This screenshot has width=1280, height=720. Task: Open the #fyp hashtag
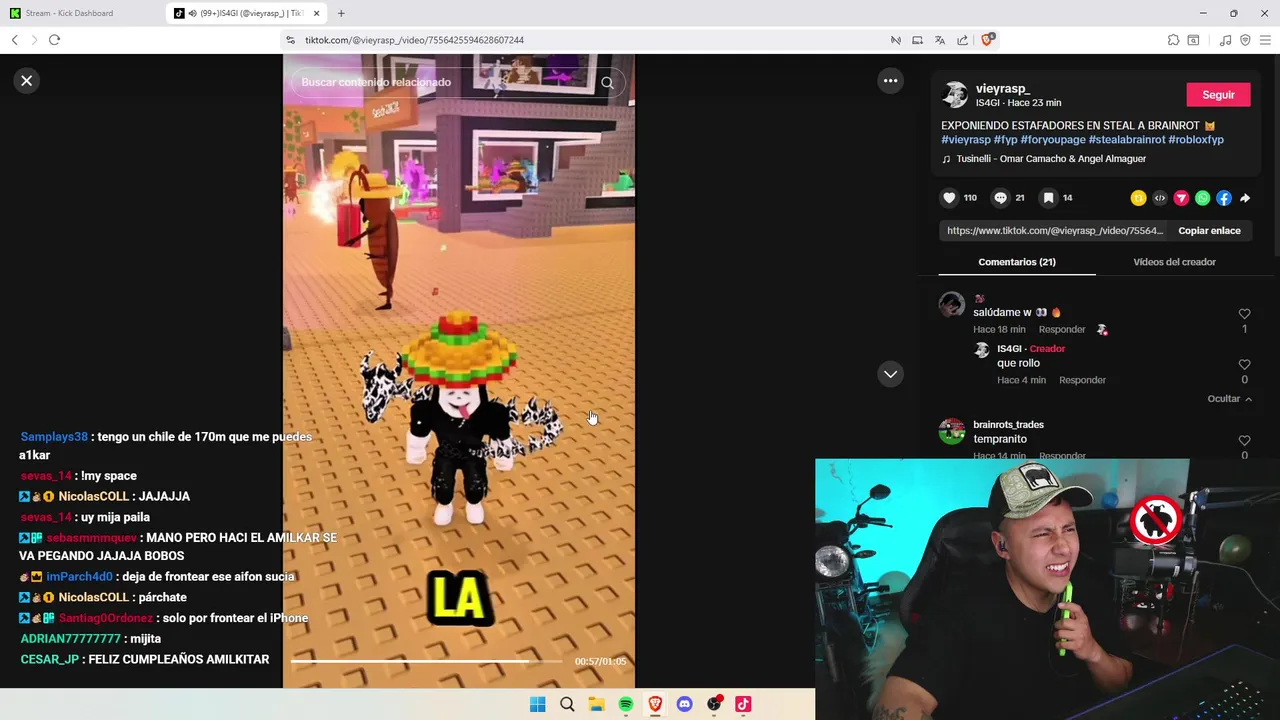click(x=1005, y=140)
